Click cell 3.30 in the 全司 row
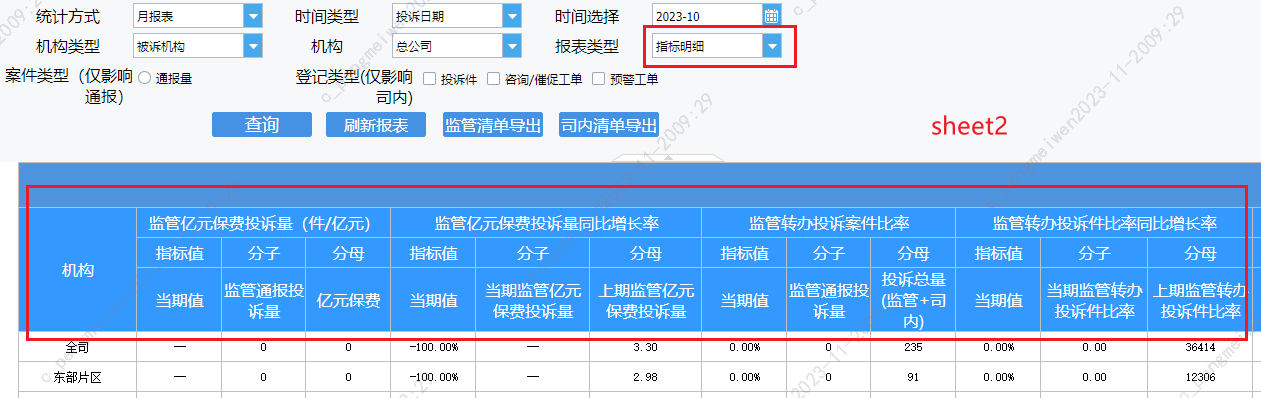 coord(646,347)
